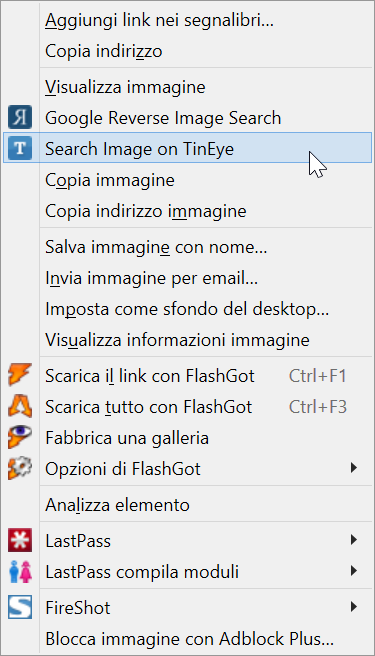Click the LastPass compila moduli people icon
Viewport: 375px width, 656px height.
(20, 571)
